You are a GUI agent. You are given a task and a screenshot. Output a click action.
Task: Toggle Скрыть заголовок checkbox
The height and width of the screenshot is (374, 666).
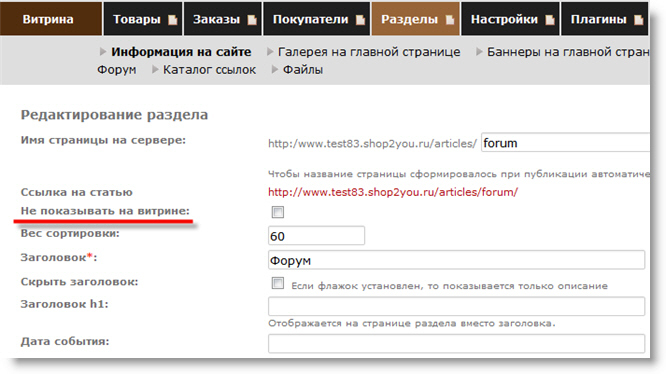[x=278, y=283]
